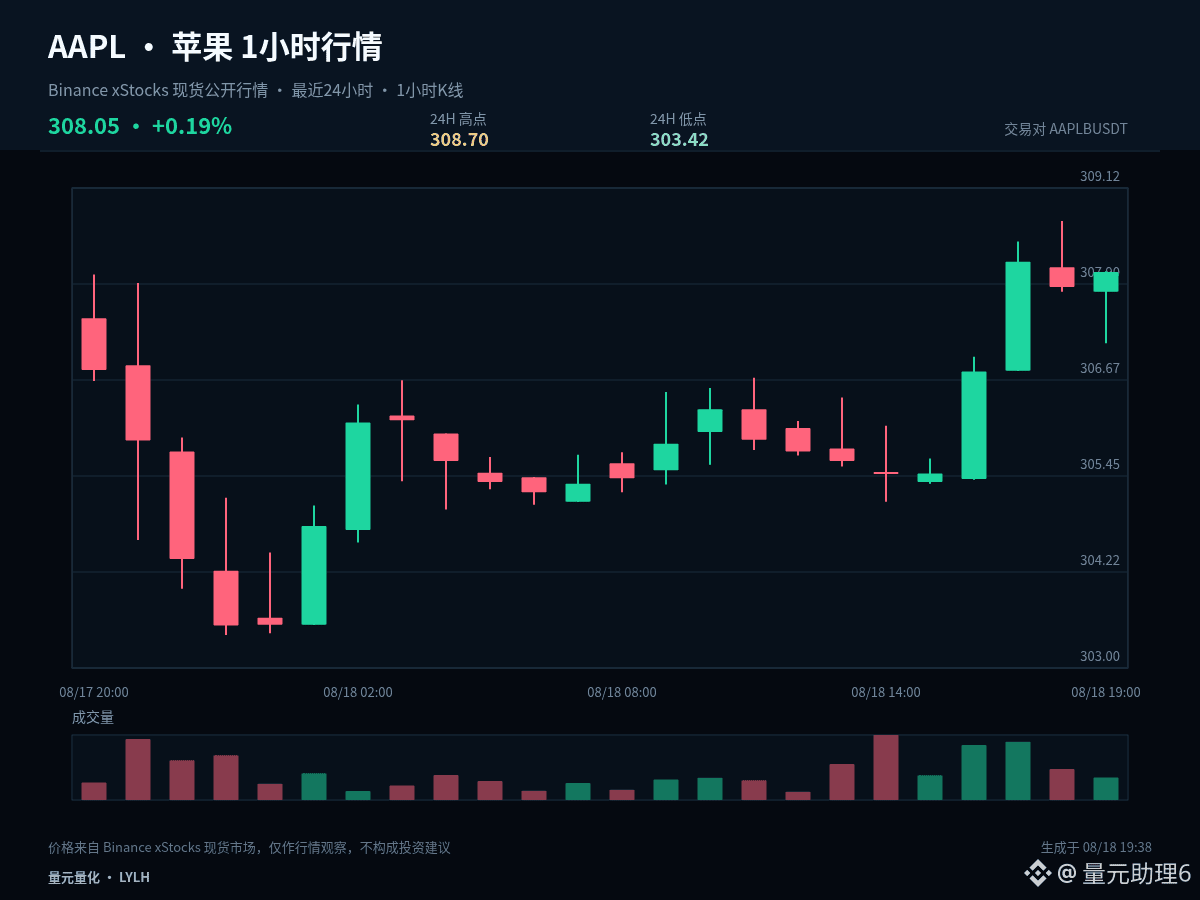
Task: Select the 24H high value 308.70
Action: click(459, 140)
